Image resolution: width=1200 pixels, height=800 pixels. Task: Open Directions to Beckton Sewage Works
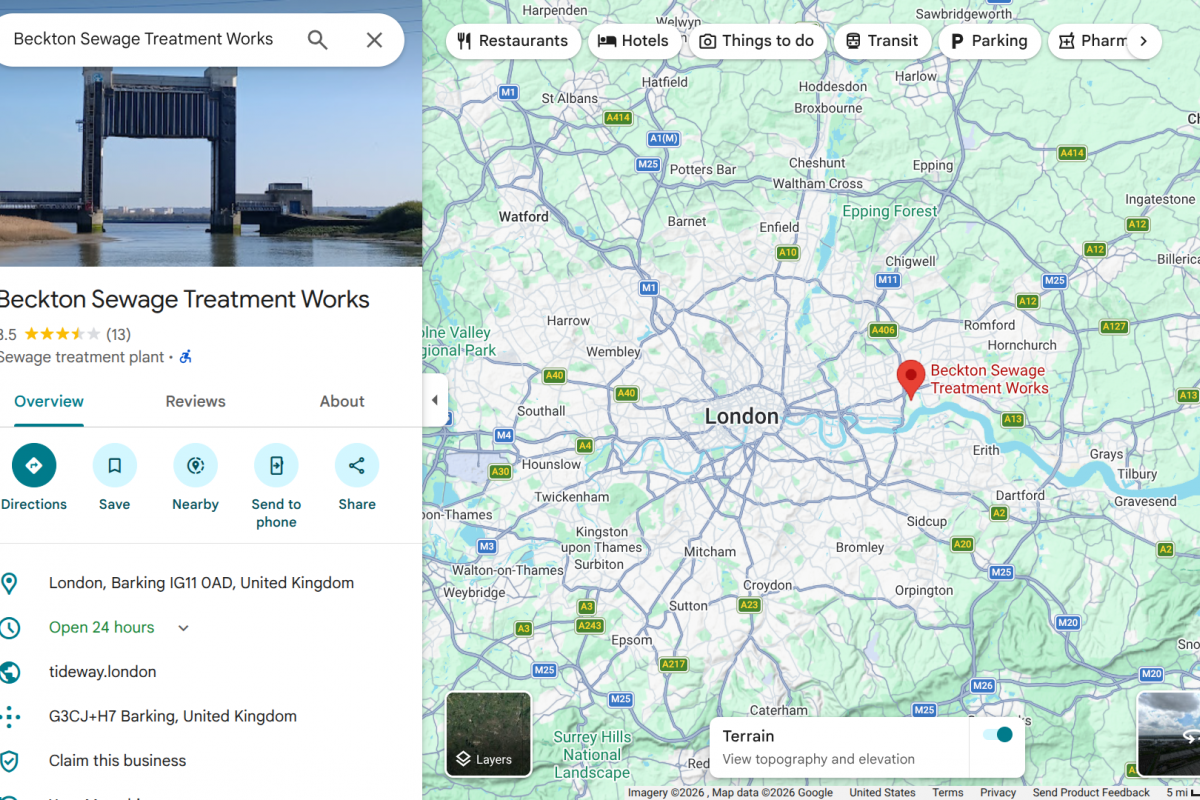[x=34, y=466]
